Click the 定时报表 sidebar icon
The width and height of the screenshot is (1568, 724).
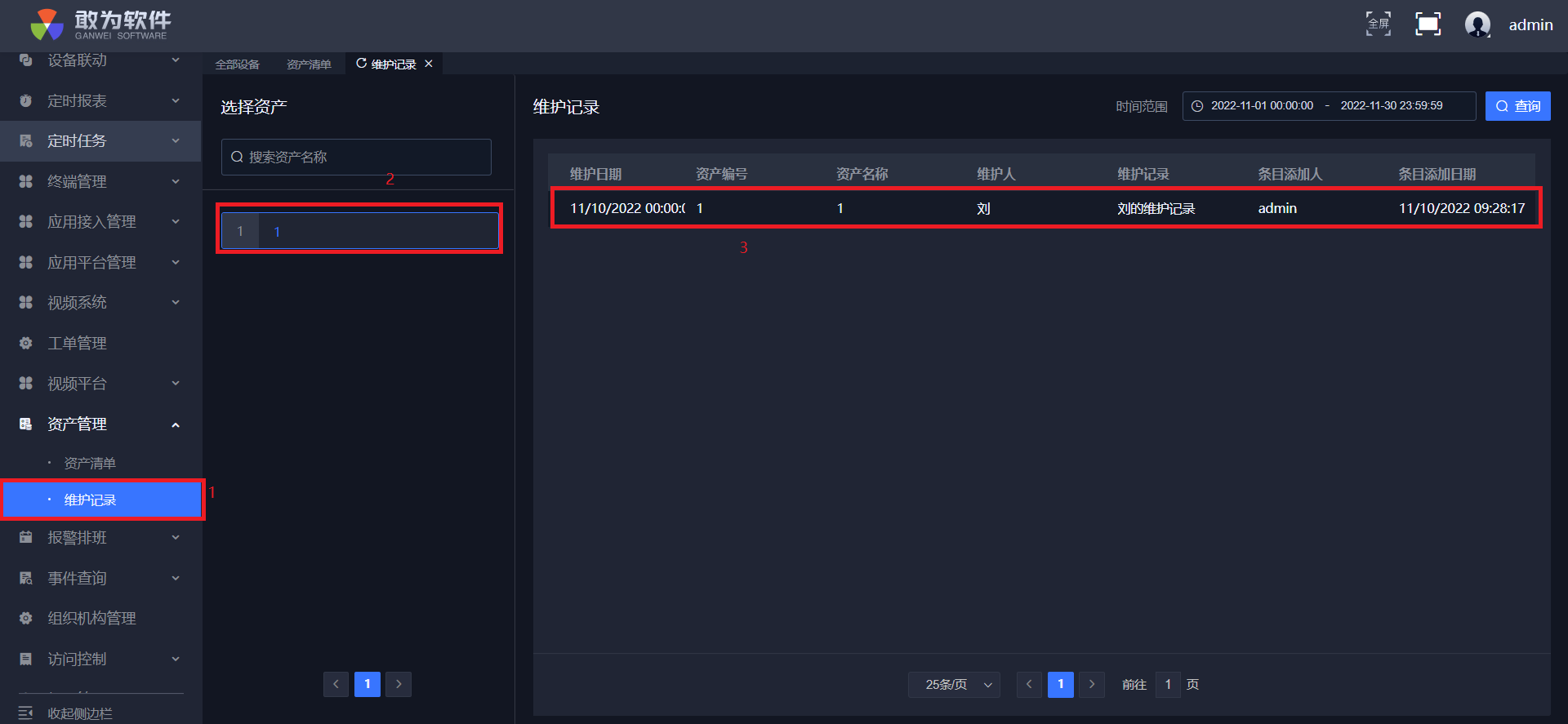[26, 100]
